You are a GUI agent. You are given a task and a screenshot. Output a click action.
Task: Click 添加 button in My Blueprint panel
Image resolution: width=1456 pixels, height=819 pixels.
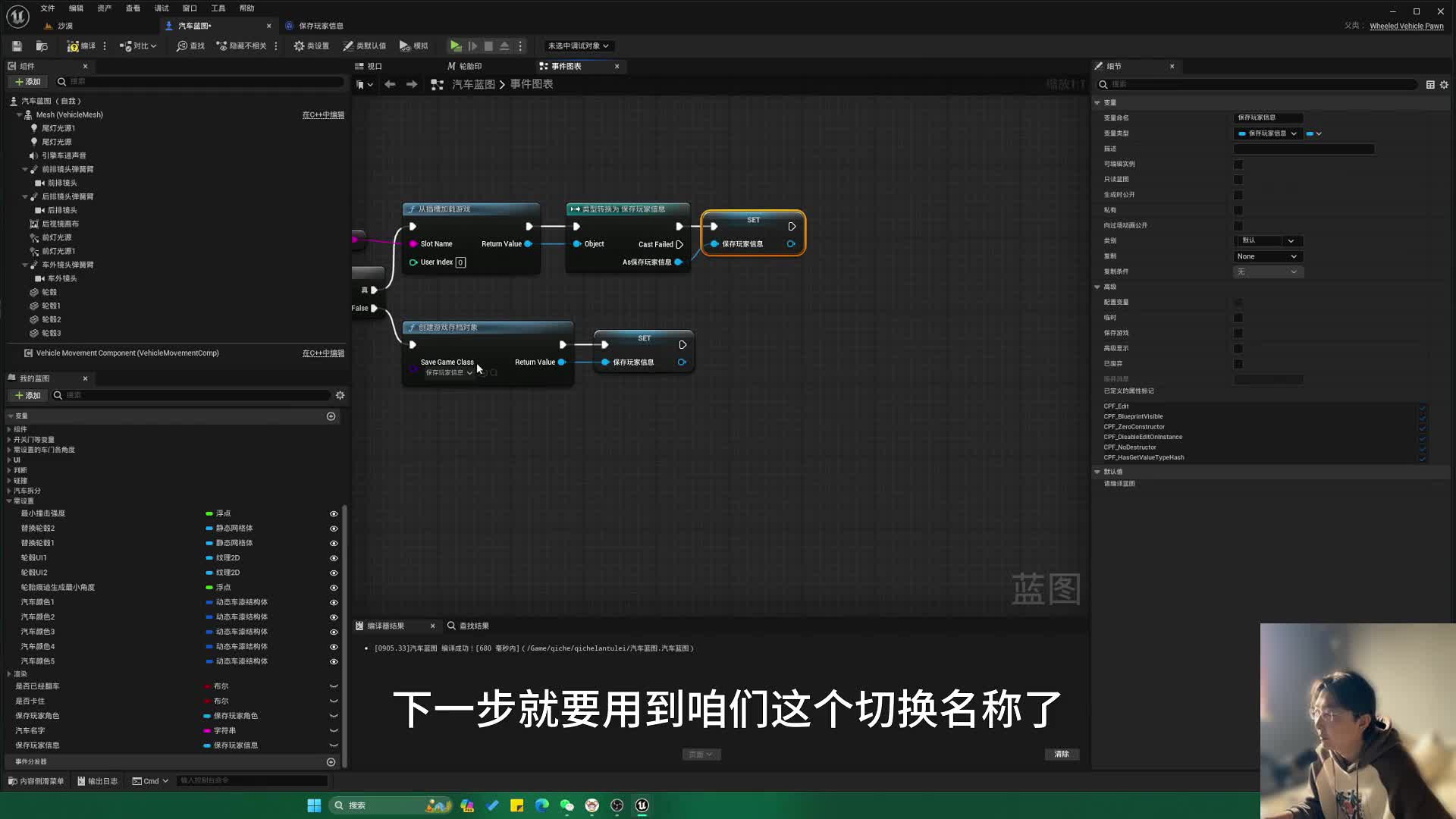point(28,396)
